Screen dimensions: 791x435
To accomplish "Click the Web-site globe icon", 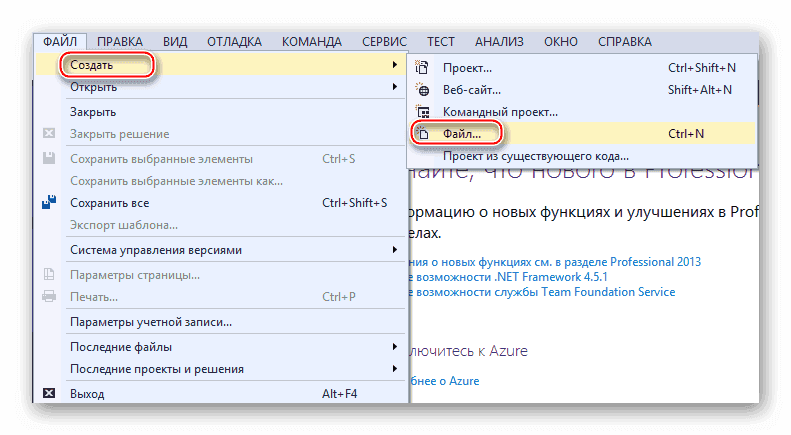I will tap(423, 90).
